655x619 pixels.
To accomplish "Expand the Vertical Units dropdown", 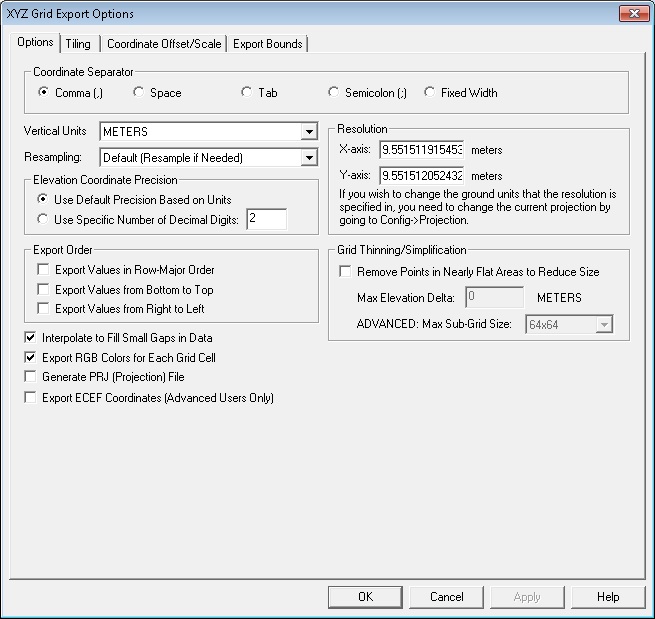I will tap(309, 132).
